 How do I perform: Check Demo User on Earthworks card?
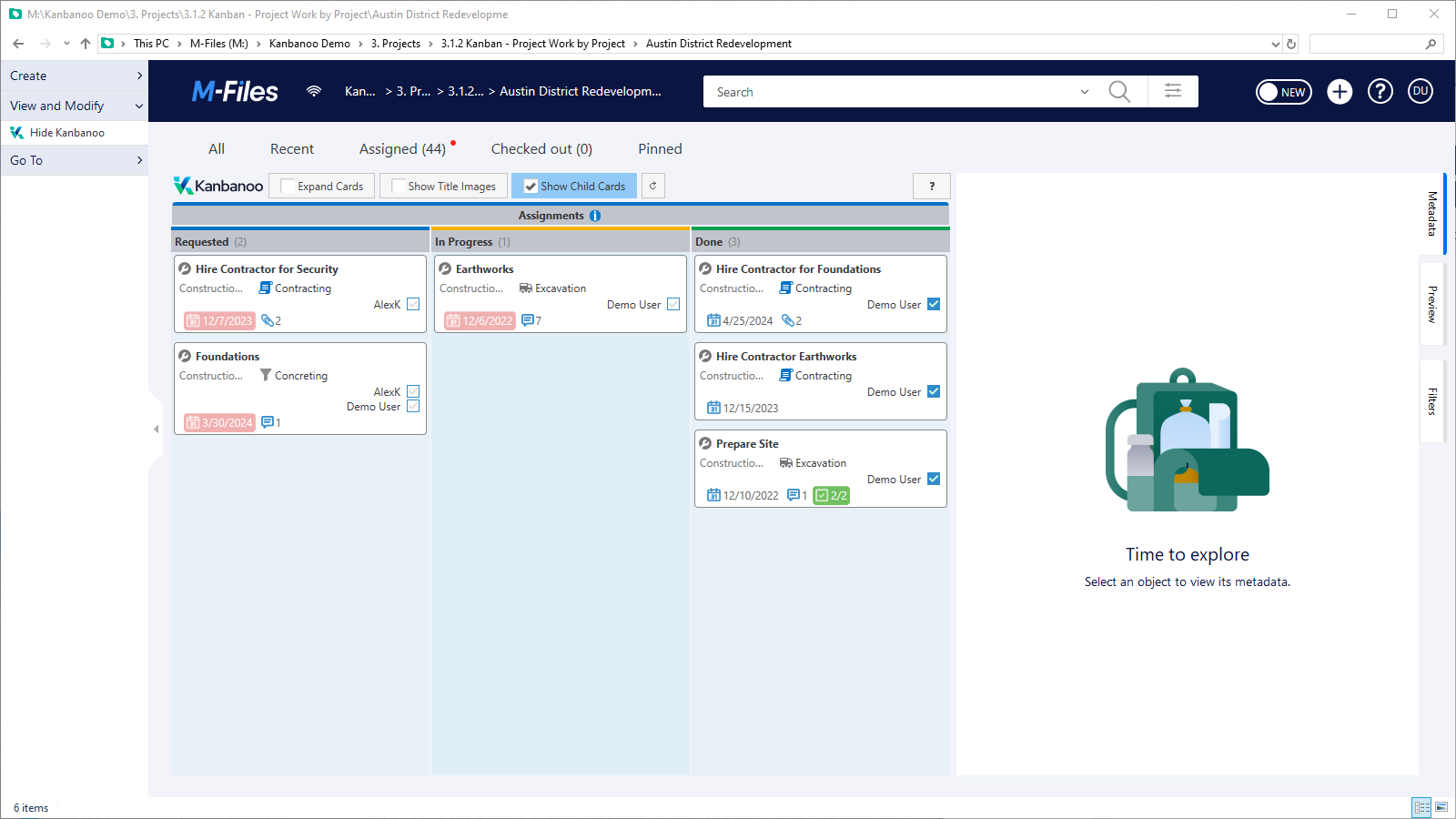pos(673,304)
